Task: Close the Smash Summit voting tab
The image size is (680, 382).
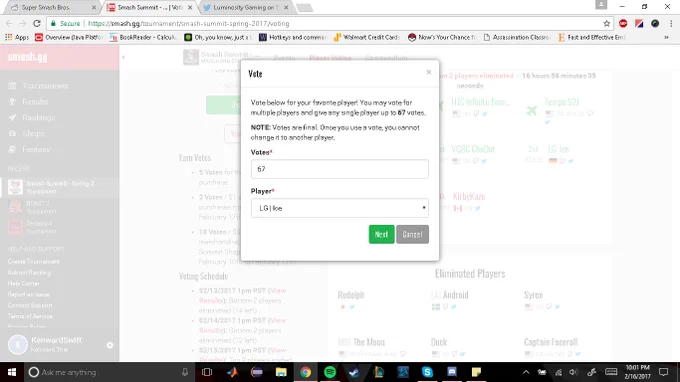Action: coord(190,7)
